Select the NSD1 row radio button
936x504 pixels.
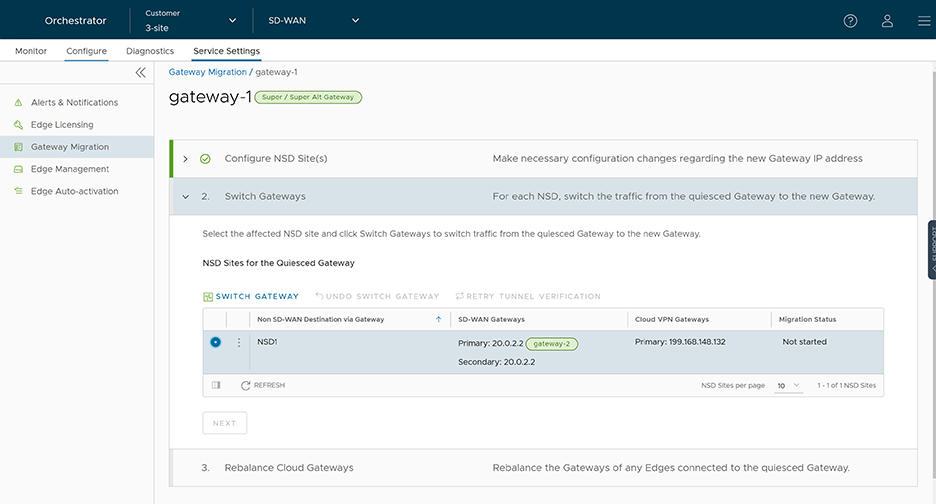pyautogui.click(x=215, y=342)
